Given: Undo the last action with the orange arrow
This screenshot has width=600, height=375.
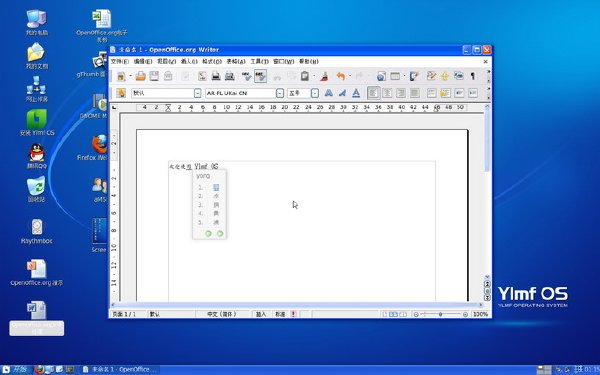Looking at the screenshot, I should coord(341,76).
